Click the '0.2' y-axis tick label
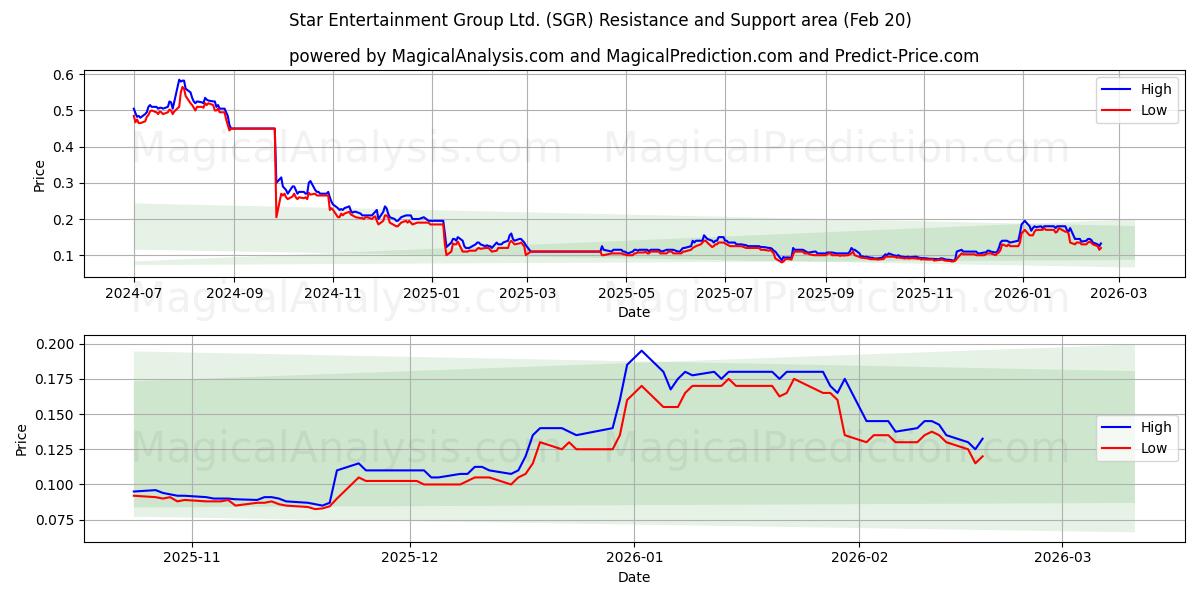 64,220
